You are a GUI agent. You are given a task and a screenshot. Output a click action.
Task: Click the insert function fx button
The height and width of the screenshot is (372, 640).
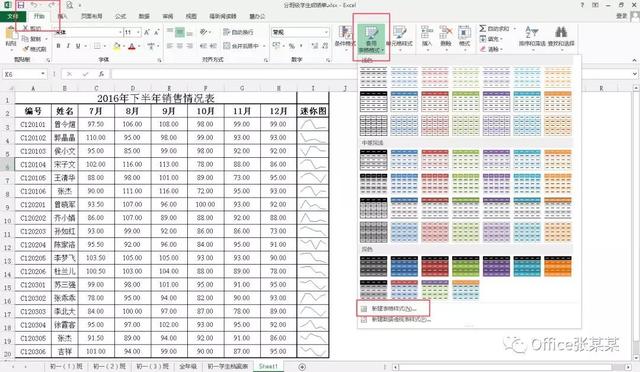coord(101,74)
